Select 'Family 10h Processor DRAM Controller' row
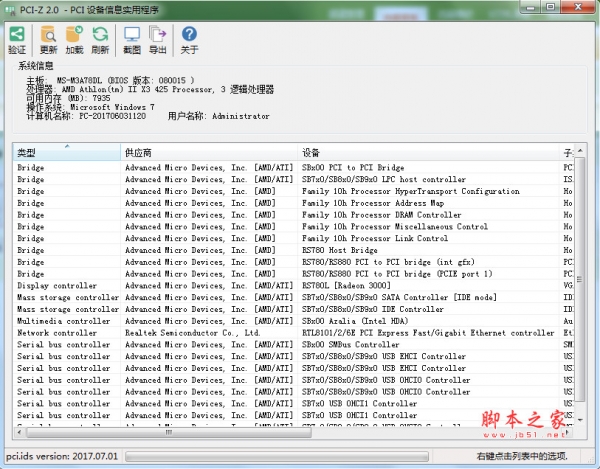This screenshot has width=600, height=469. (294, 215)
